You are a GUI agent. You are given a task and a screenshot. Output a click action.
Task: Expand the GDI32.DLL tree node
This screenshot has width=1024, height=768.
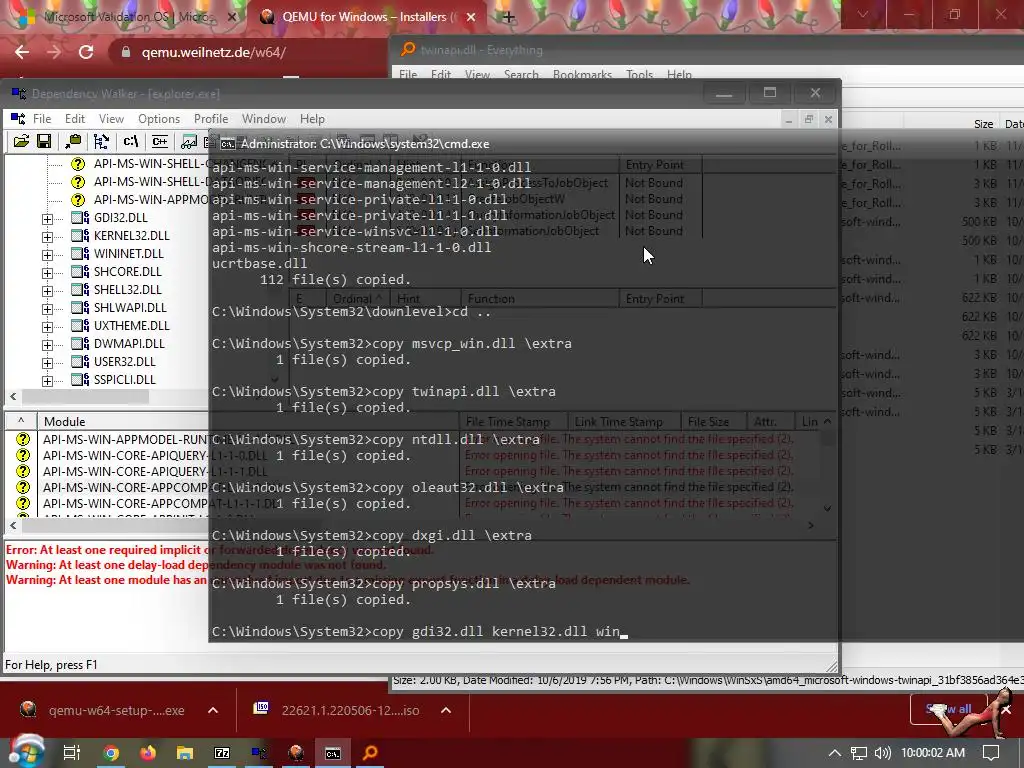click(x=47, y=219)
